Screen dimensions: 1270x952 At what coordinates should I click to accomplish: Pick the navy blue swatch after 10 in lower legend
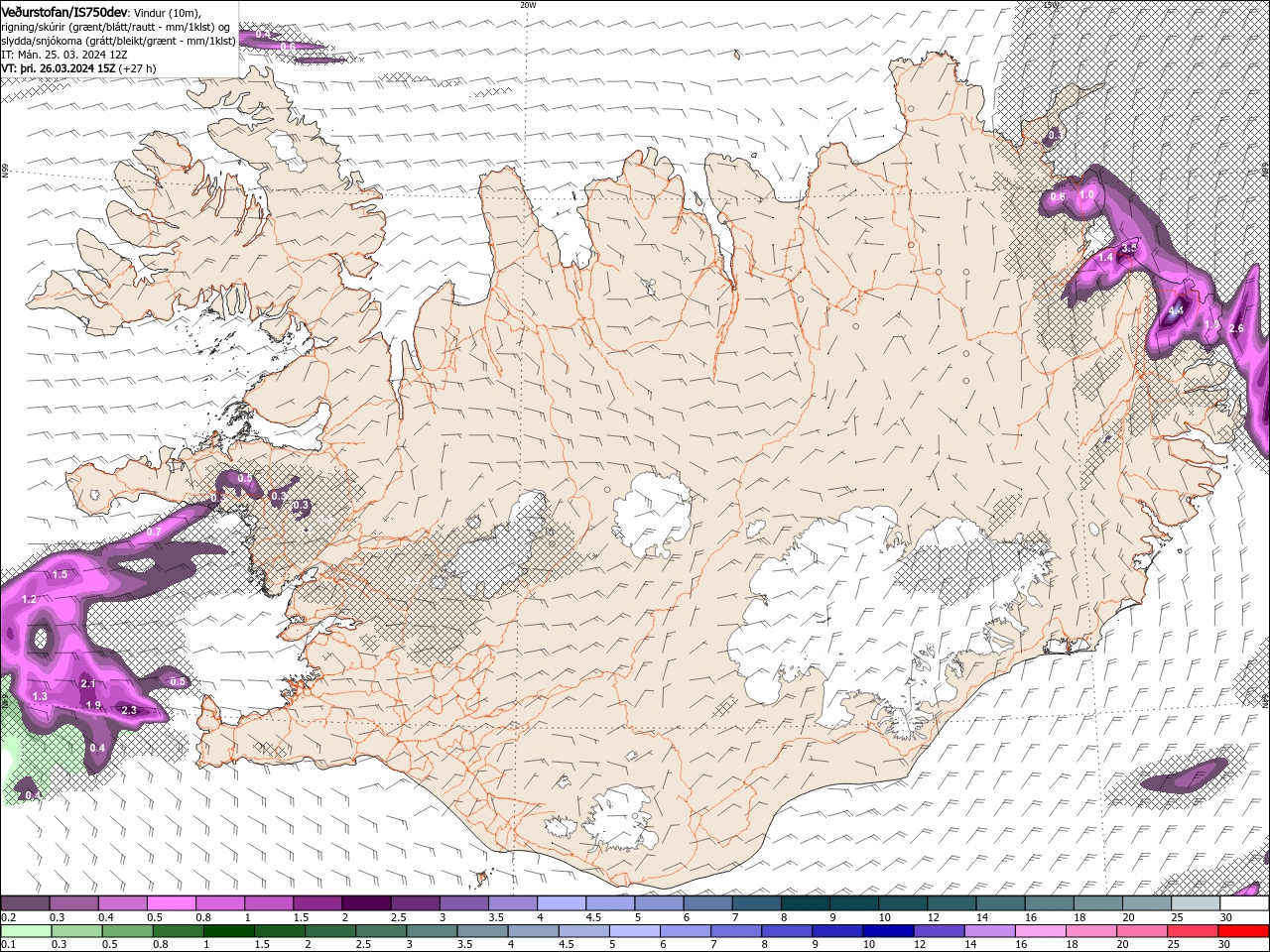tap(886, 931)
